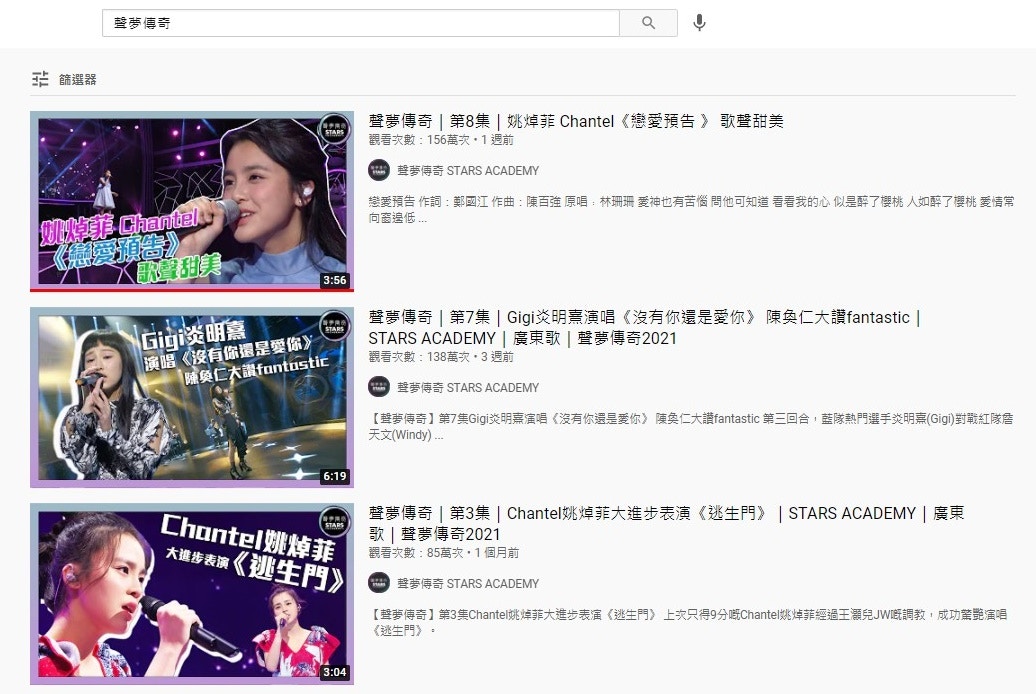This screenshot has height=694, width=1036.
Task: Open the Chantel 逃生門 第3集 video thumbnail
Action: tap(191, 593)
